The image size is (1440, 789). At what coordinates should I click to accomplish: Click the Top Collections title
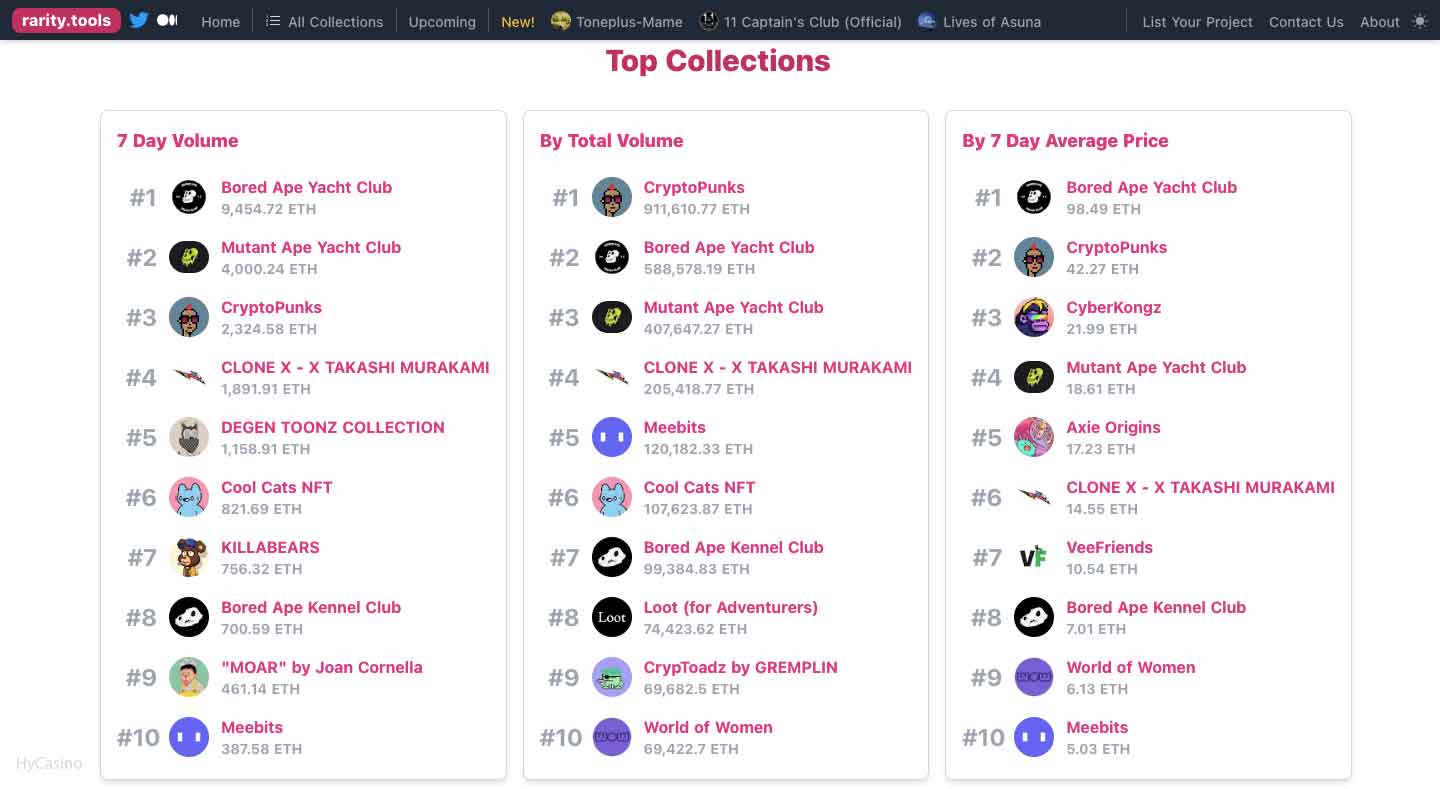[x=718, y=60]
